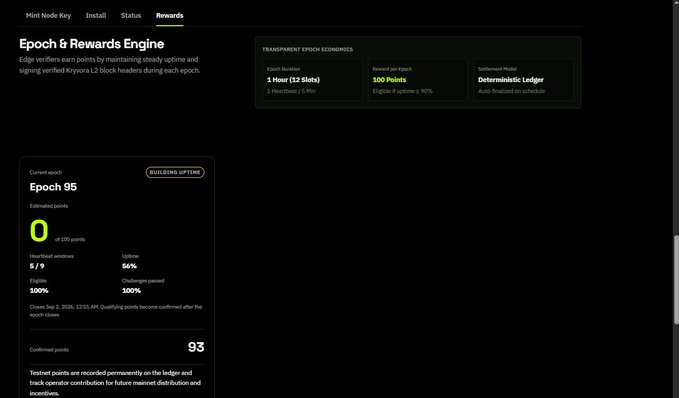Click the BUILDING UPTIME status badge
This screenshot has height=398, width=679.
tap(175, 172)
